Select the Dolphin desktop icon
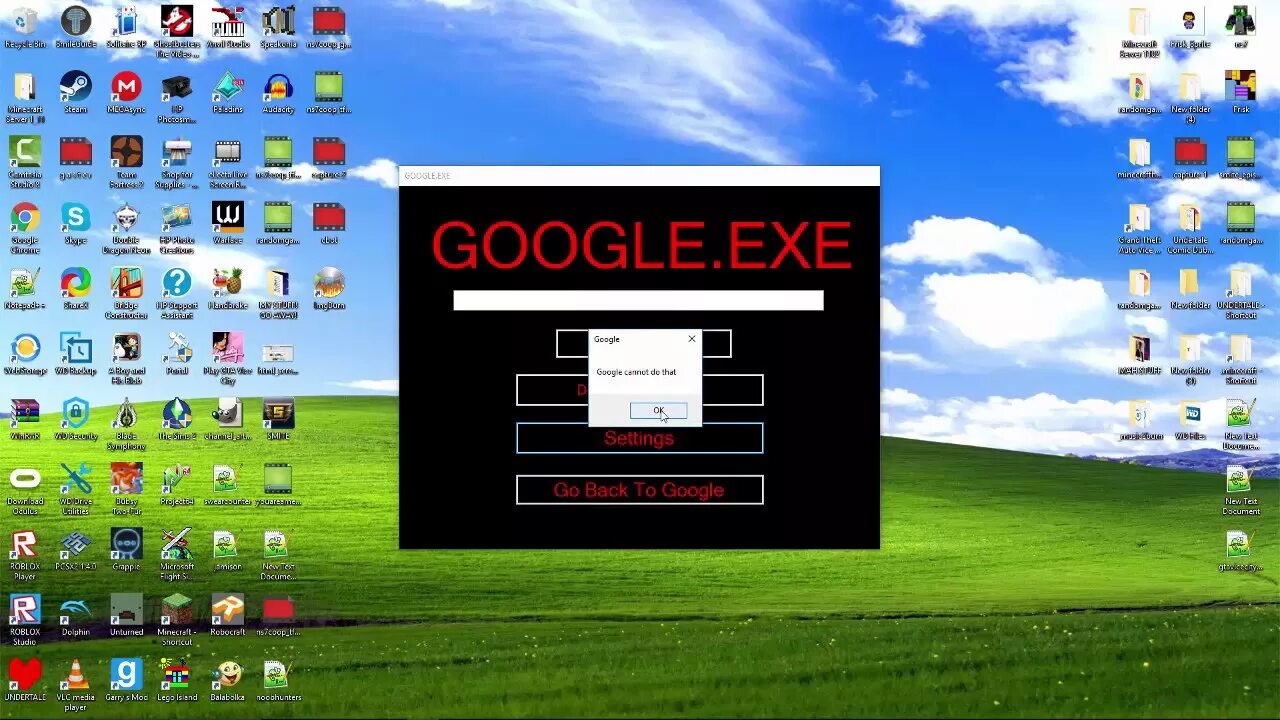The height and width of the screenshot is (720, 1280). (76, 615)
